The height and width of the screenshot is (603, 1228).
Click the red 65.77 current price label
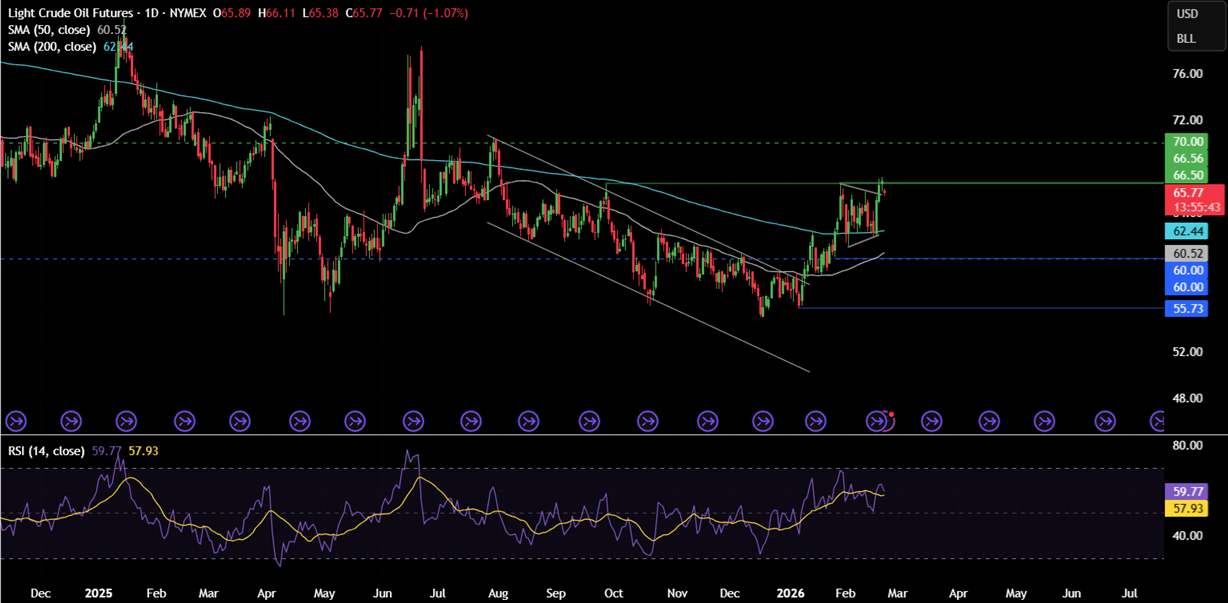[1188, 193]
